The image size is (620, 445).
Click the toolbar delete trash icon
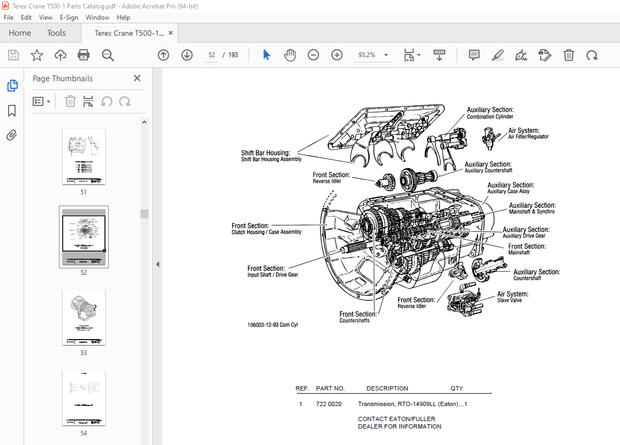[x=569, y=55]
